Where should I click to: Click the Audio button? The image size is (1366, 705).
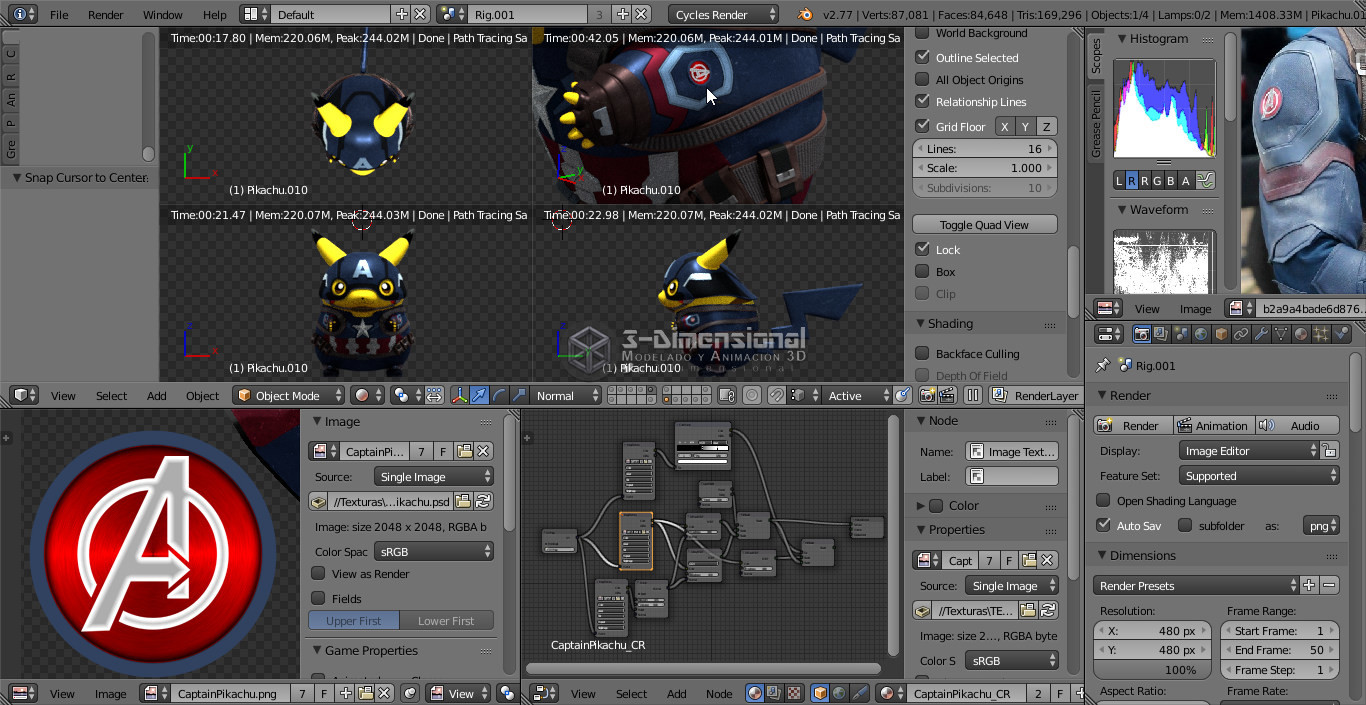(1296, 425)
